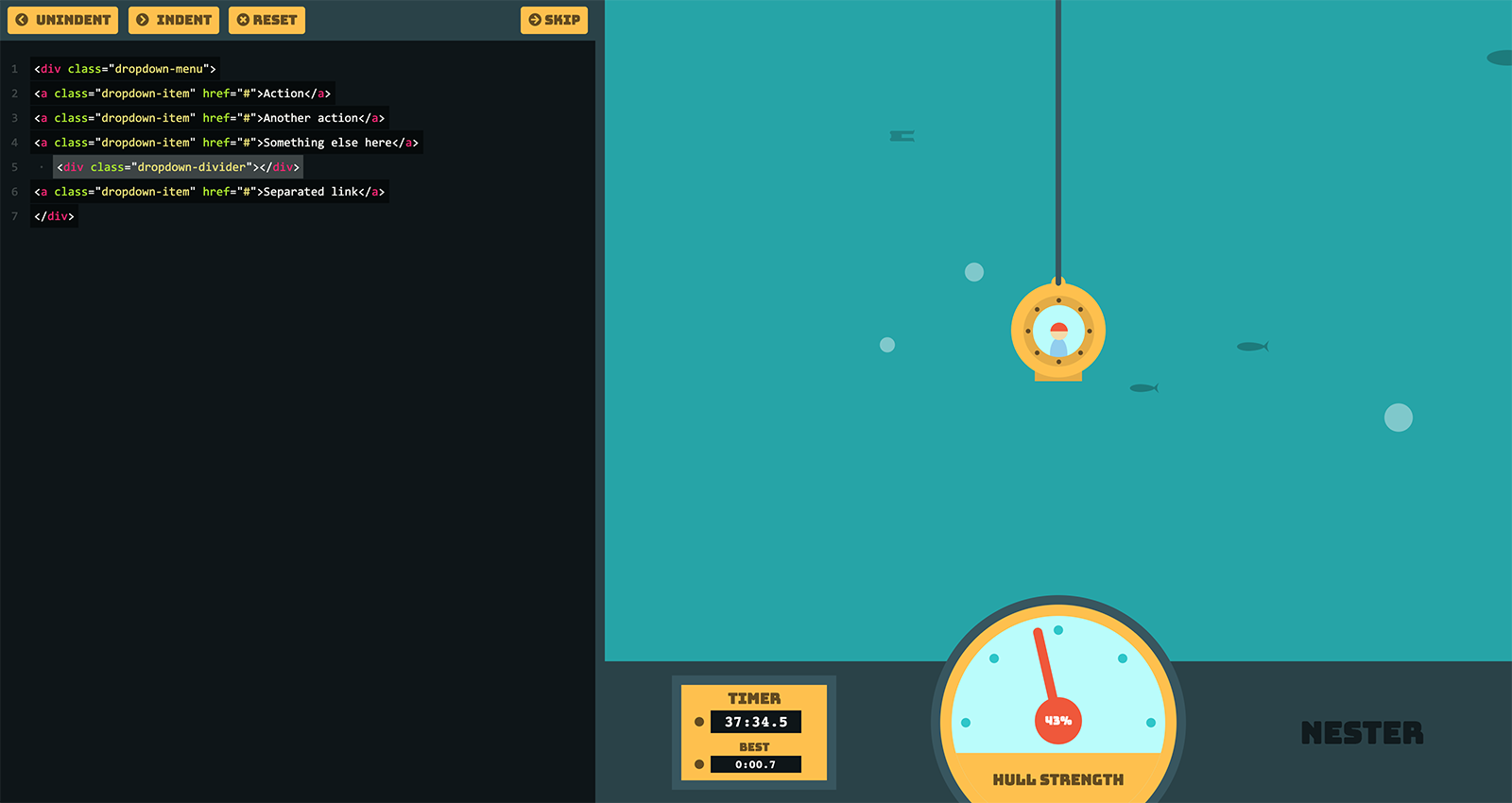This screenshot has height=803, width=1512.
Task: Click the NESTER logo
Action: click(x=1362, y=733)
